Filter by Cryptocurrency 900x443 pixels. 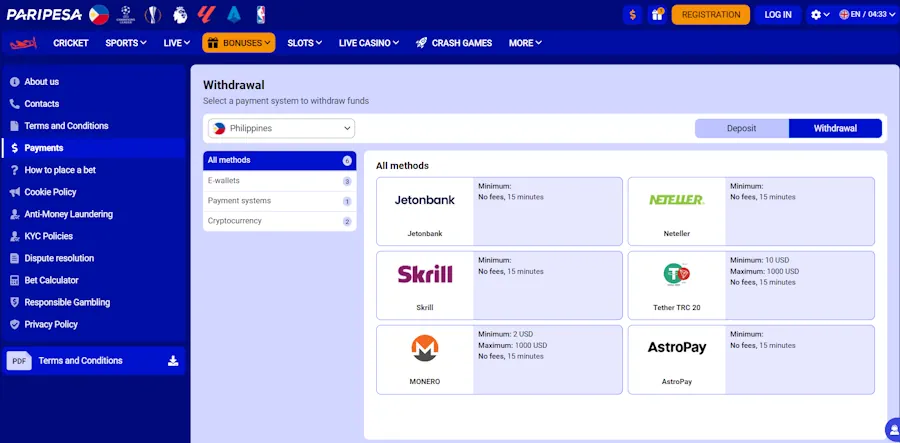280,221
